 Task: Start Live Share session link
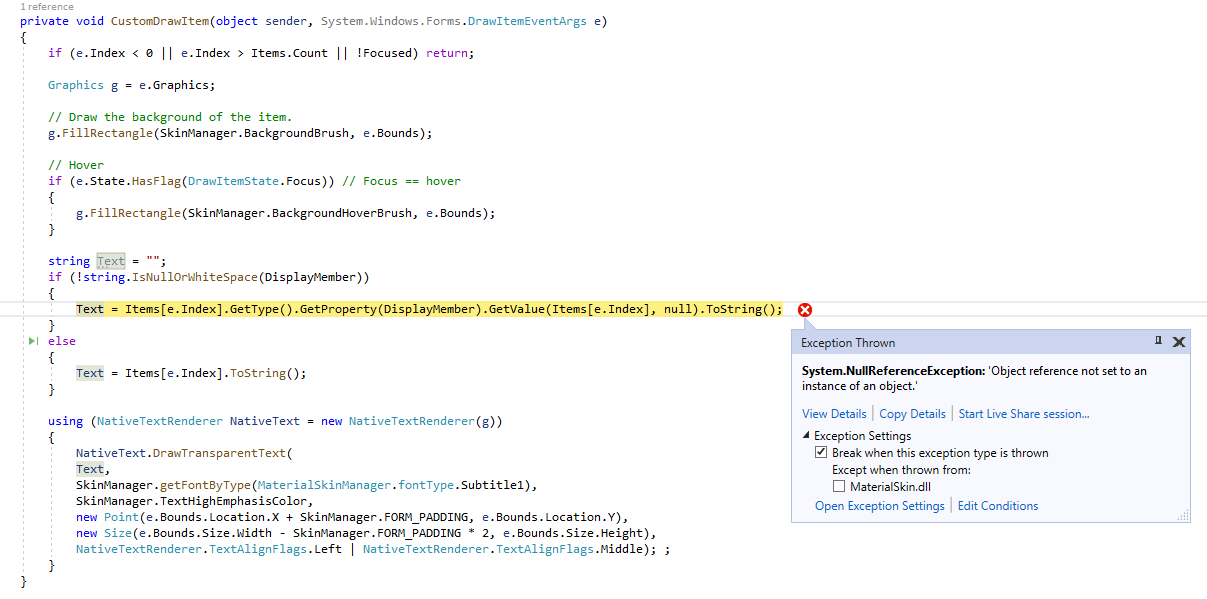pos(1024,414)
